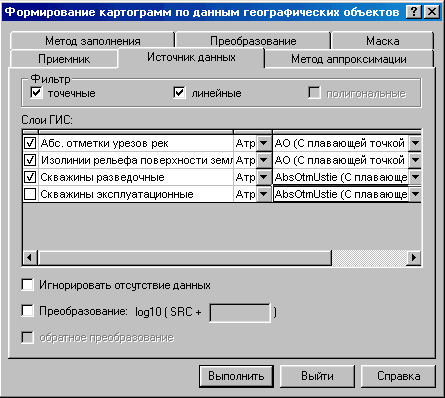Open the Преобразование tab
This screenshot has width=445, height=398.
pos(253,41)
